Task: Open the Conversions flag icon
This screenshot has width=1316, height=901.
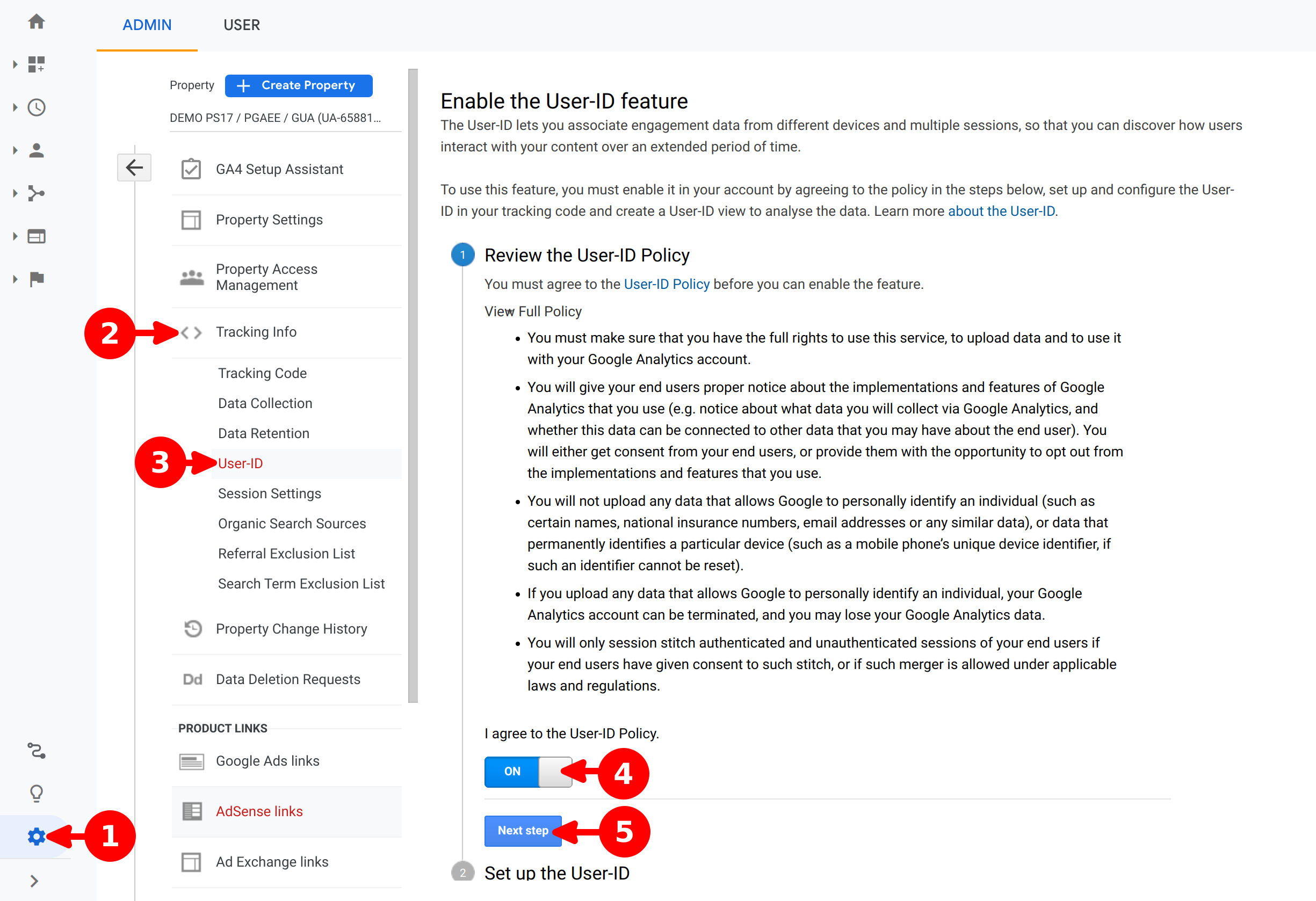Action: pos(36,279)
